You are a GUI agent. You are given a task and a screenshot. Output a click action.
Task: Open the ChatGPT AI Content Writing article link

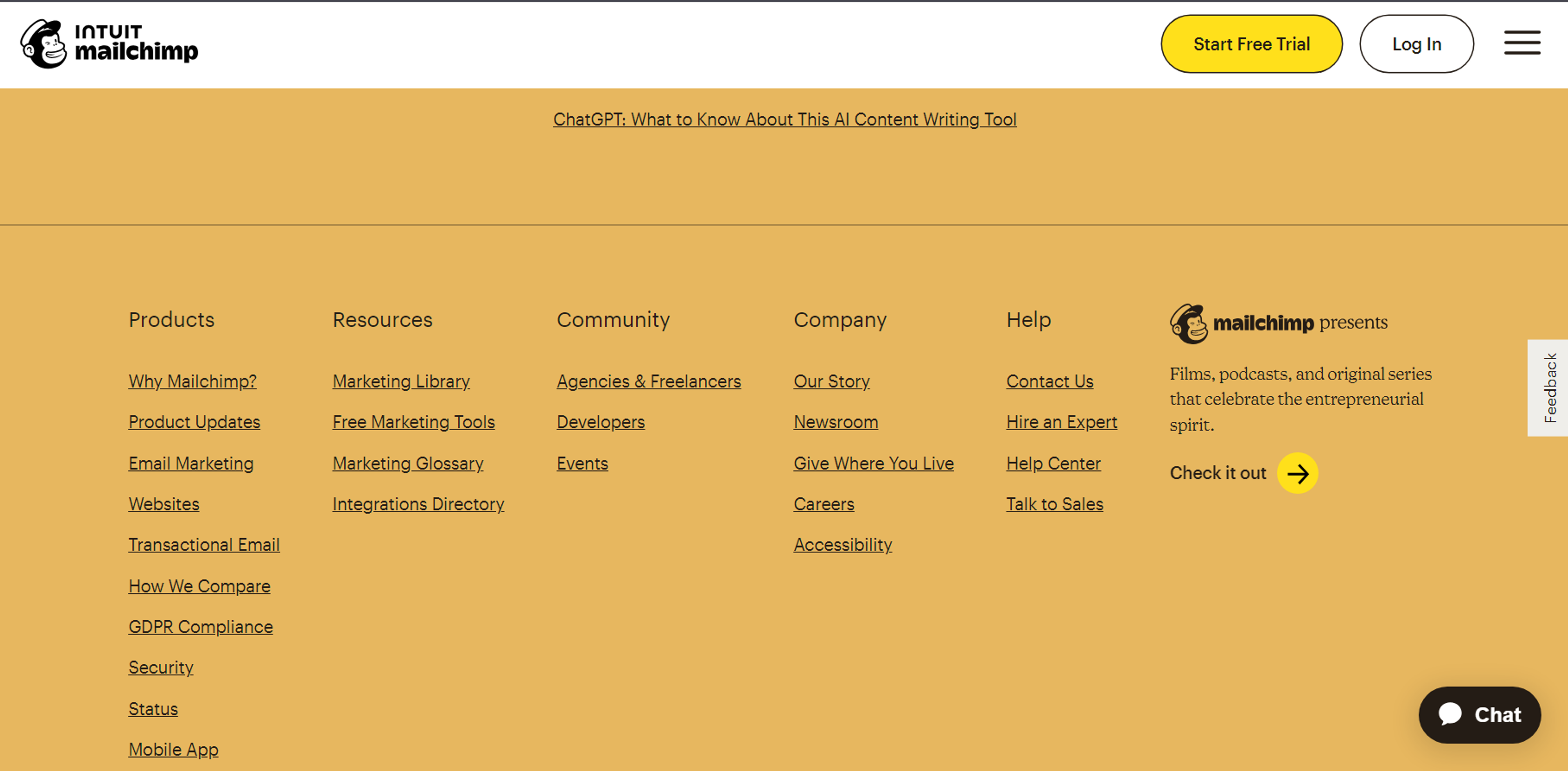pyautogui.click(x=784, y=119)
